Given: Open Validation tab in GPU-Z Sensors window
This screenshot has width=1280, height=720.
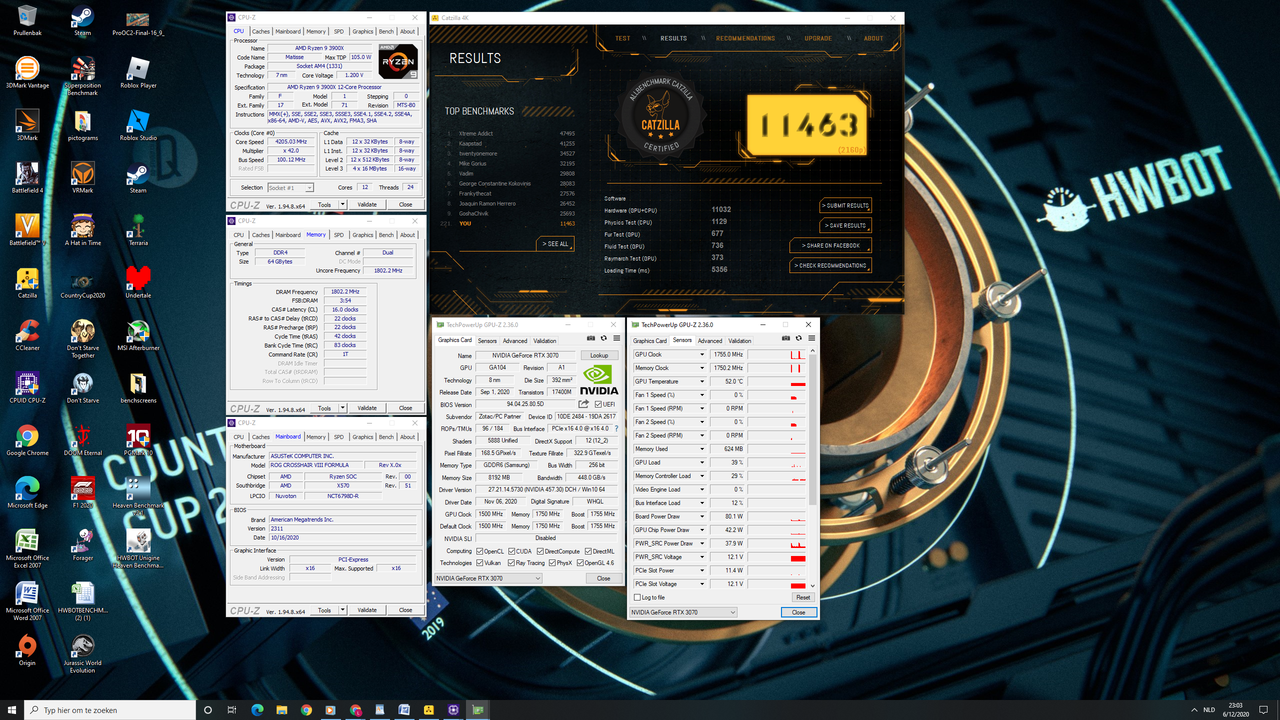Looking at the screenshot, I should 739,340.
